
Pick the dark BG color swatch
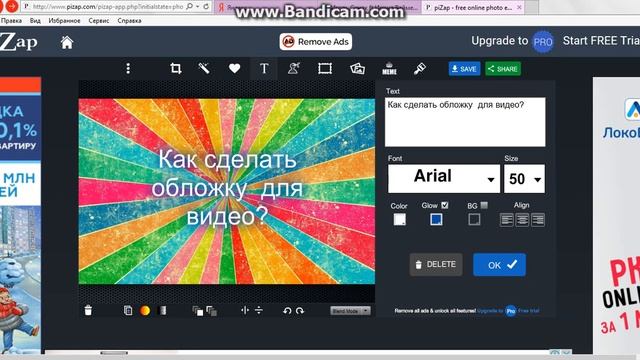point(474,220)
